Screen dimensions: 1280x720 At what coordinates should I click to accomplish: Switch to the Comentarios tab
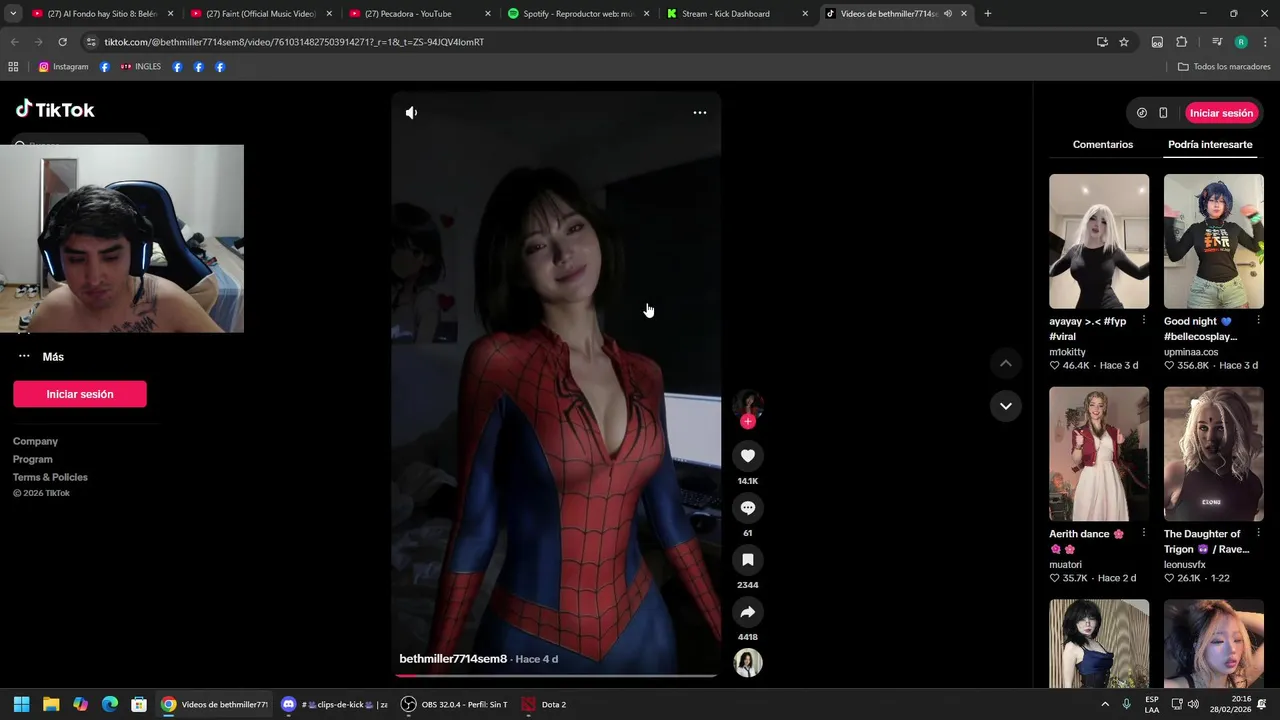point(1103,145)
